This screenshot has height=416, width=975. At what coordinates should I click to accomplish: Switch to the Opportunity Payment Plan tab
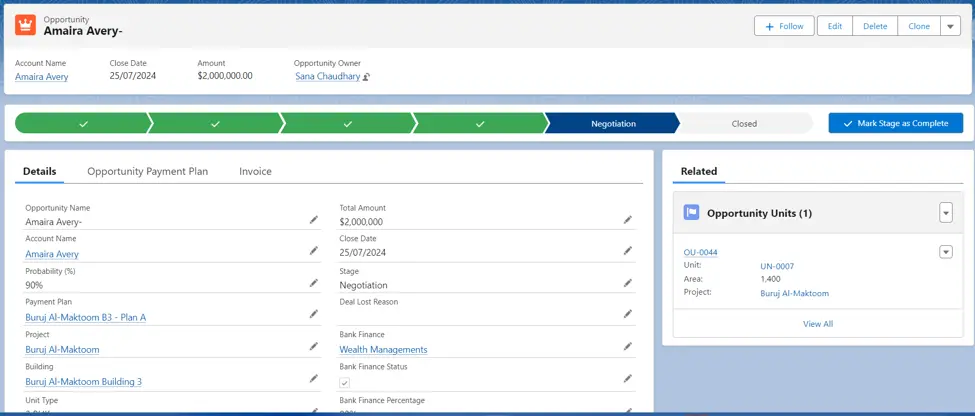pos(147,172)
